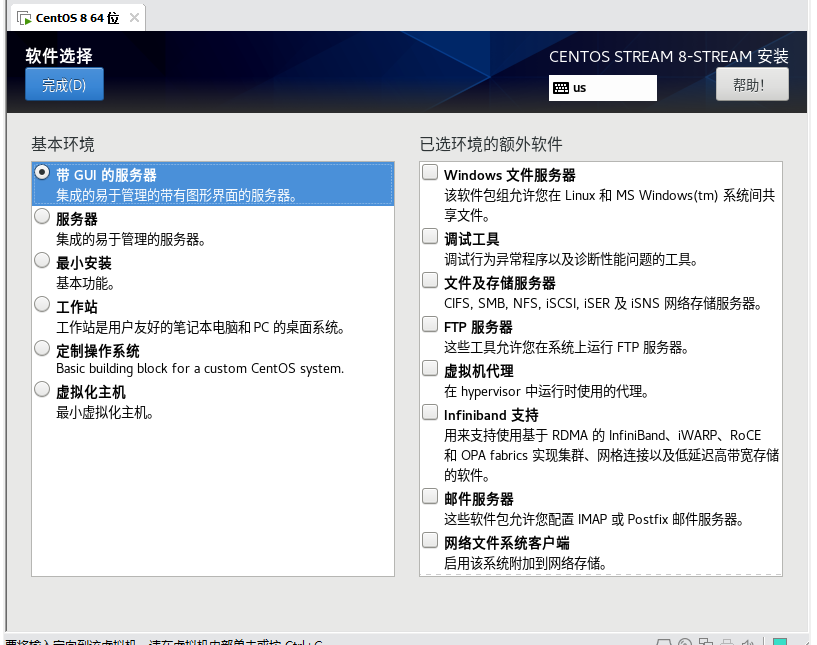
Task: Toggle the Infiniband 支持 checkbox
Action: click(430, 413)
